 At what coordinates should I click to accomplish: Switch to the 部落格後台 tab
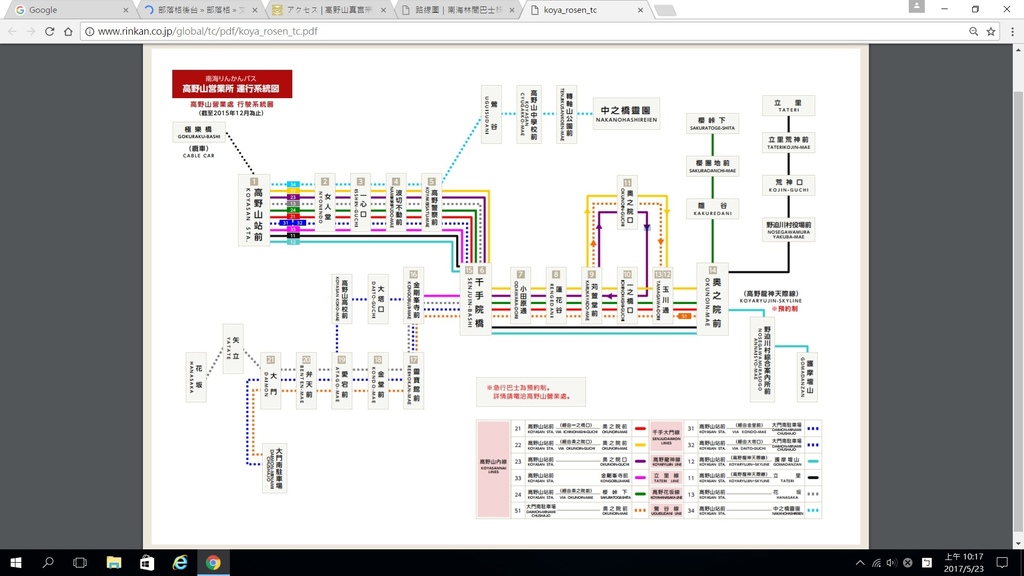(198, 10)
